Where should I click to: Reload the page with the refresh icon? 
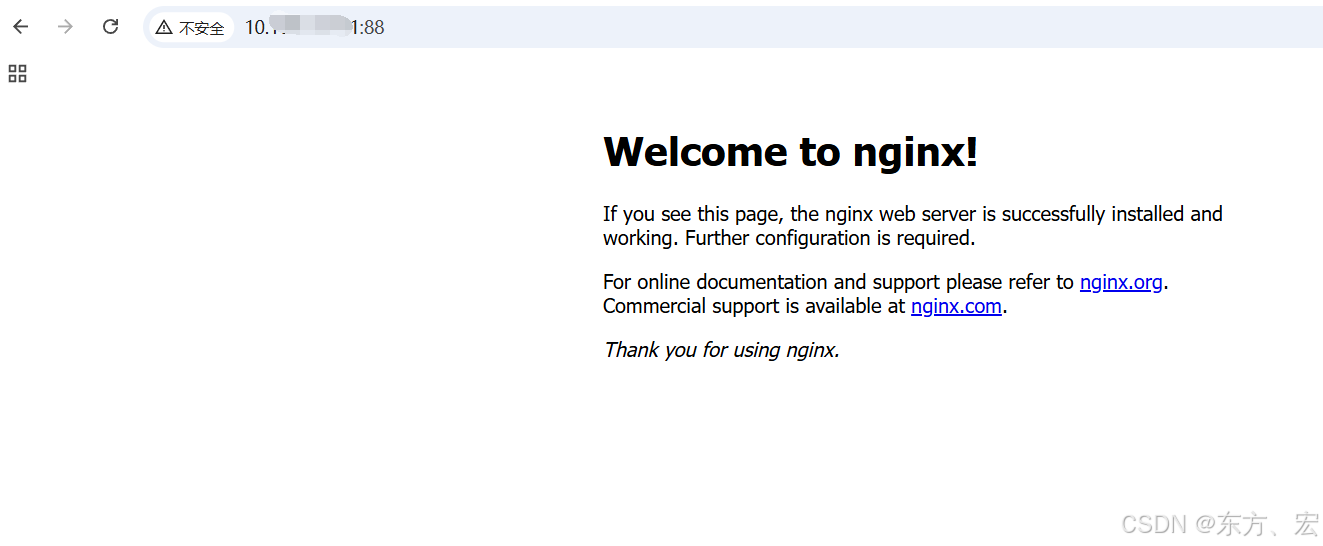coord(110,27)
